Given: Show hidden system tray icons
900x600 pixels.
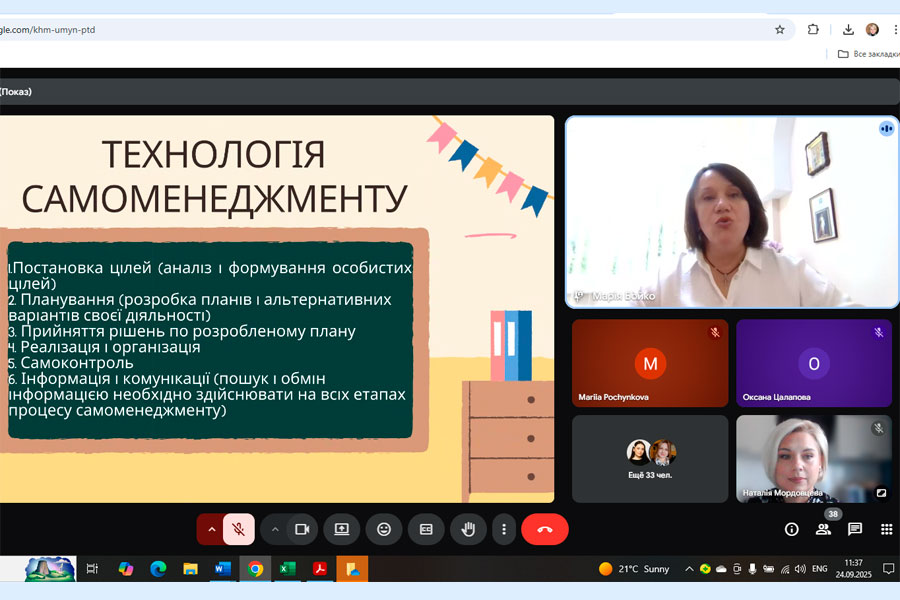Looking at the screenshot, I should pyautogui.click(x=689, y=569).
